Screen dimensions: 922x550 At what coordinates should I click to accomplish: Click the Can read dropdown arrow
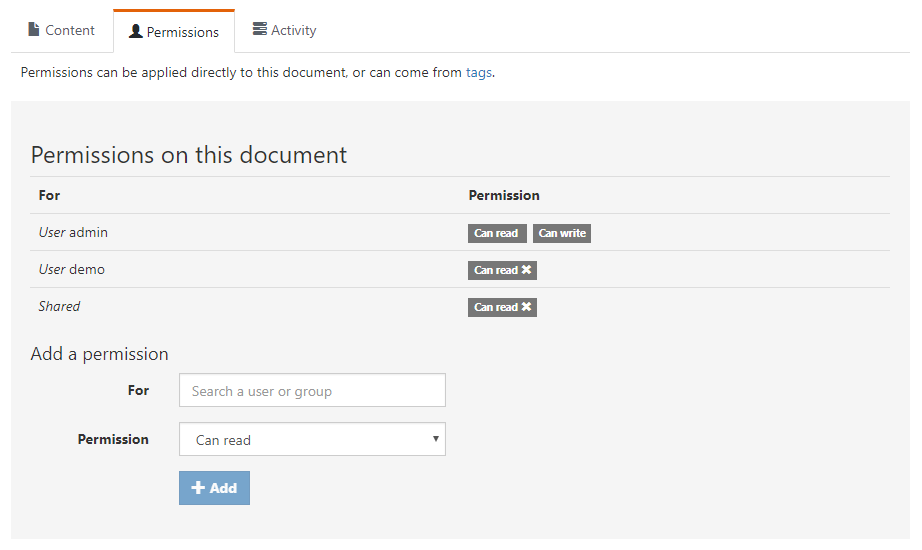point(435,439)
